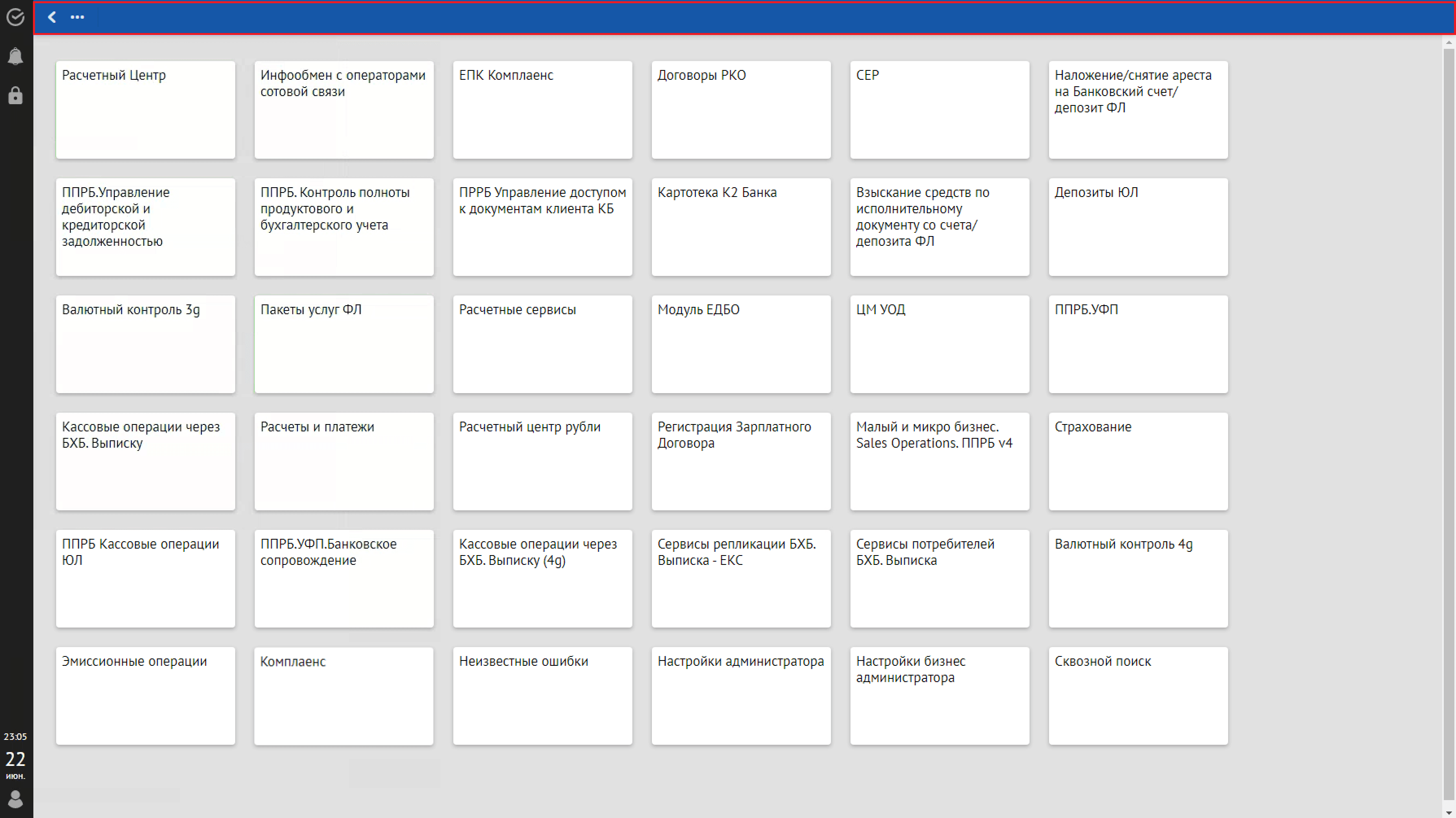Click the scrollbar down arrow
Viewport: 1456px width, 818px height.
click(x=1449, y=812)
